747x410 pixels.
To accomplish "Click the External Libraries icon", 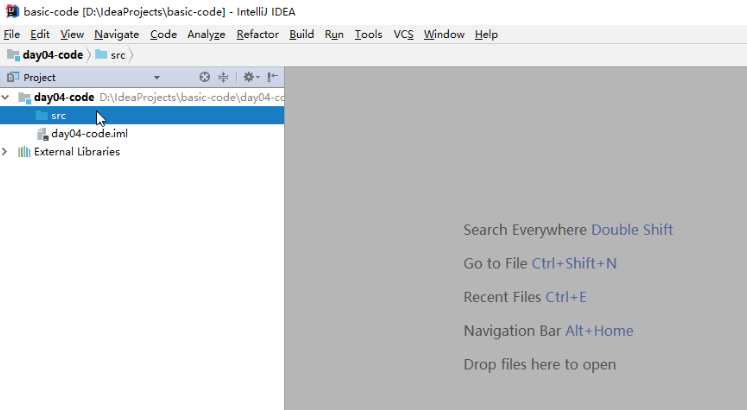I will point(24,151).
